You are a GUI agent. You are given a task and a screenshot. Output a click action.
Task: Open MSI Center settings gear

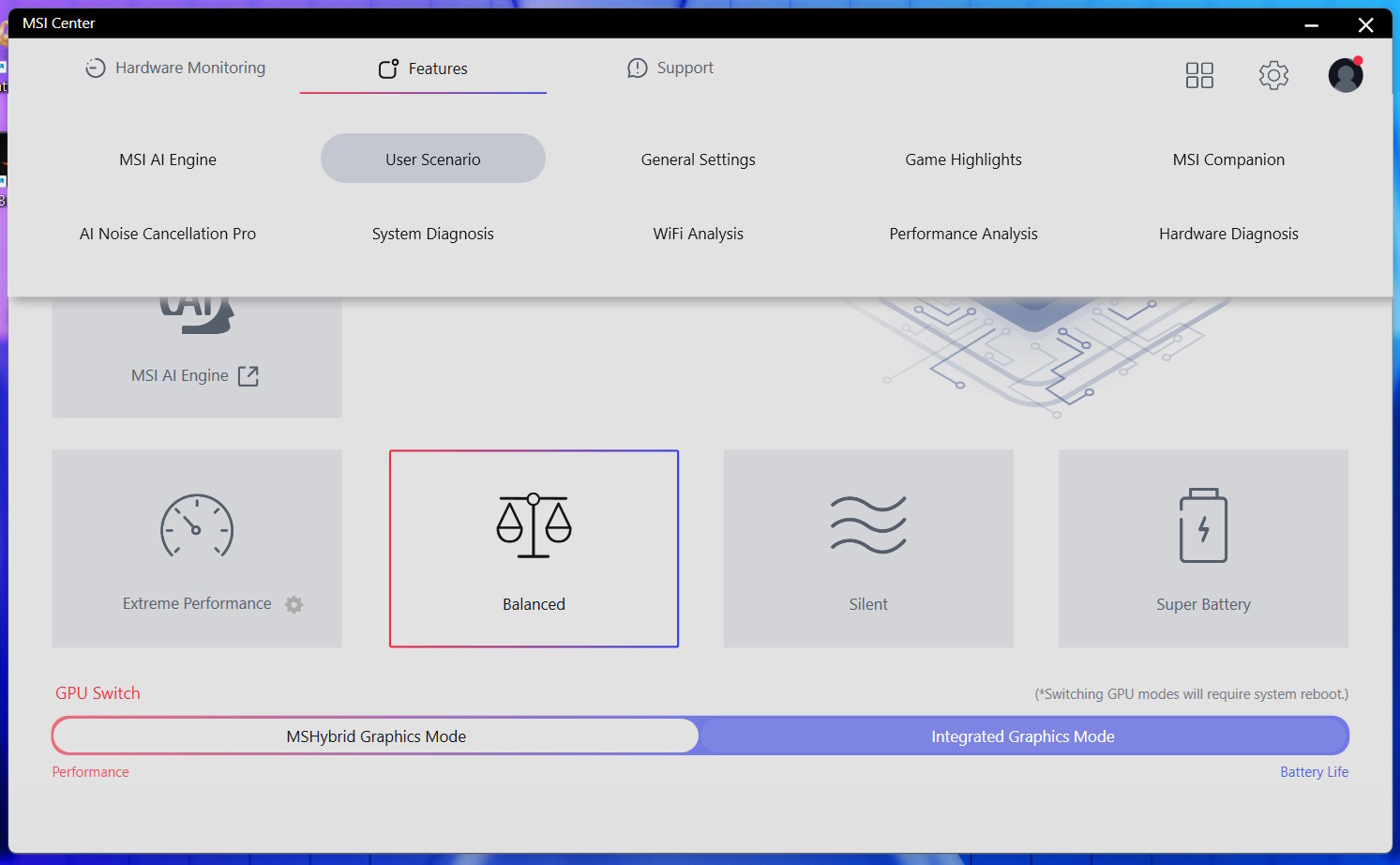point(1273,75)
